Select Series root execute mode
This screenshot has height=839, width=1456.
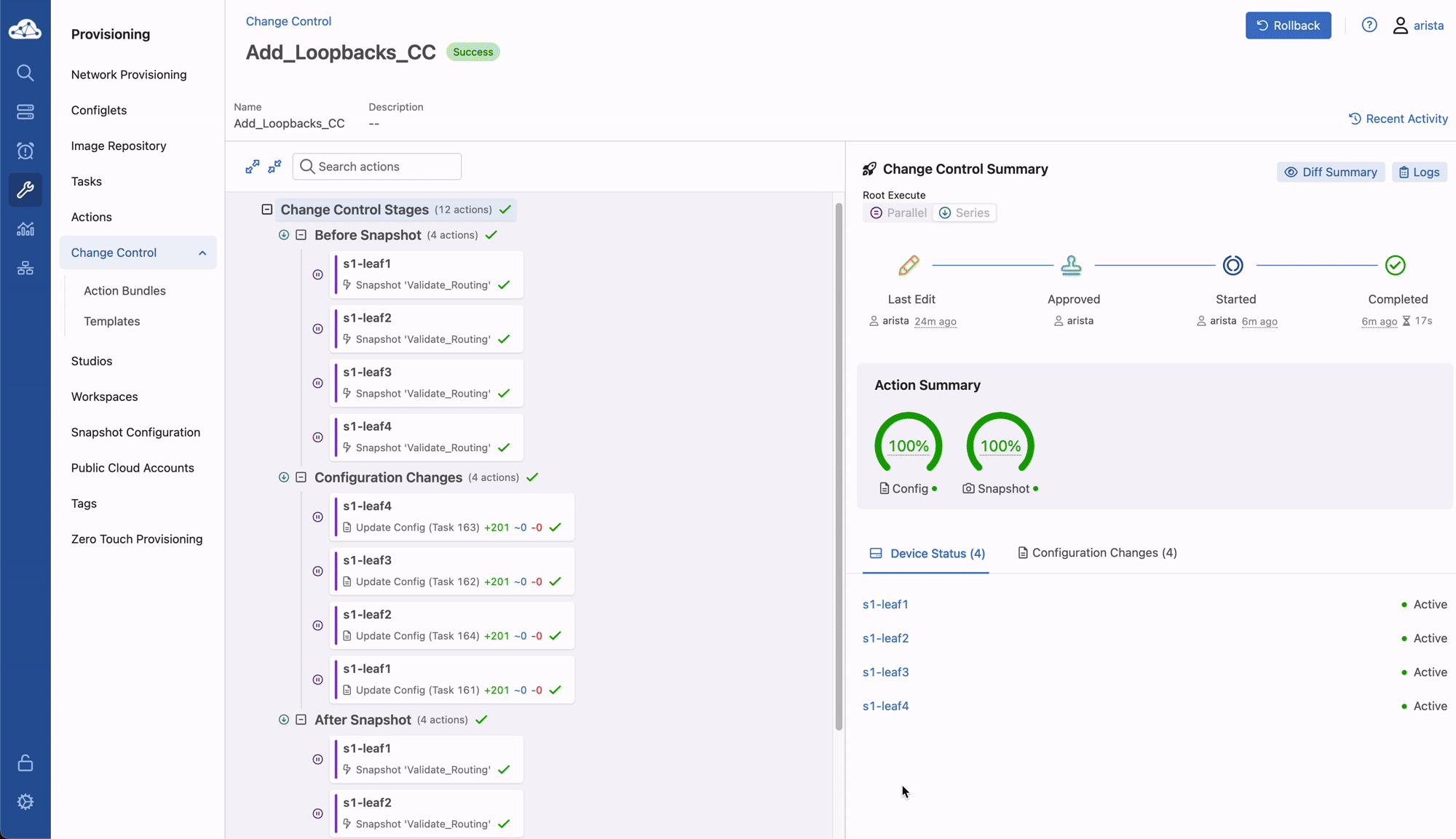coord(964,213)
